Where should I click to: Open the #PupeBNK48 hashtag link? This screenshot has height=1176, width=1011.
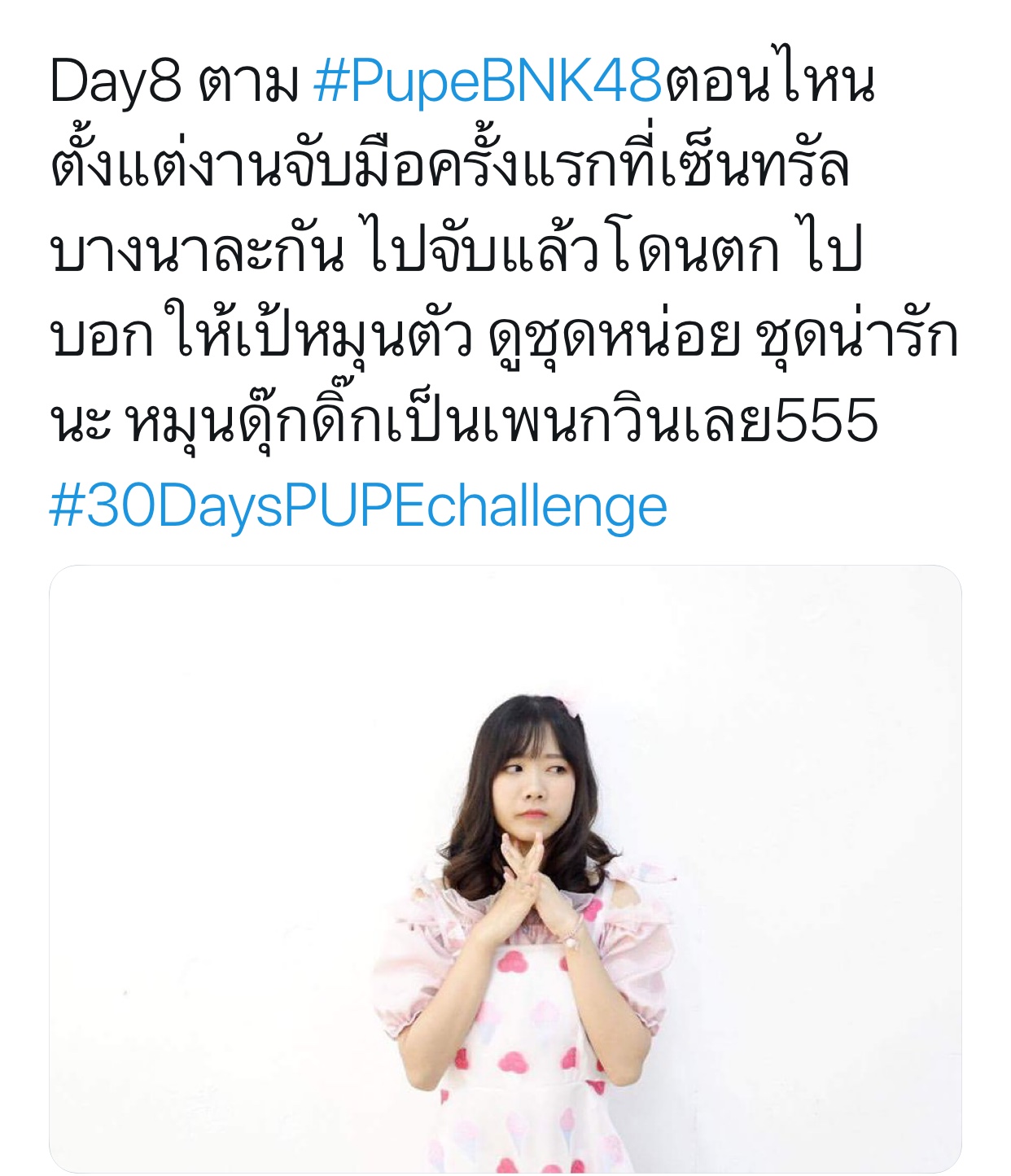(x=488, y=83)
